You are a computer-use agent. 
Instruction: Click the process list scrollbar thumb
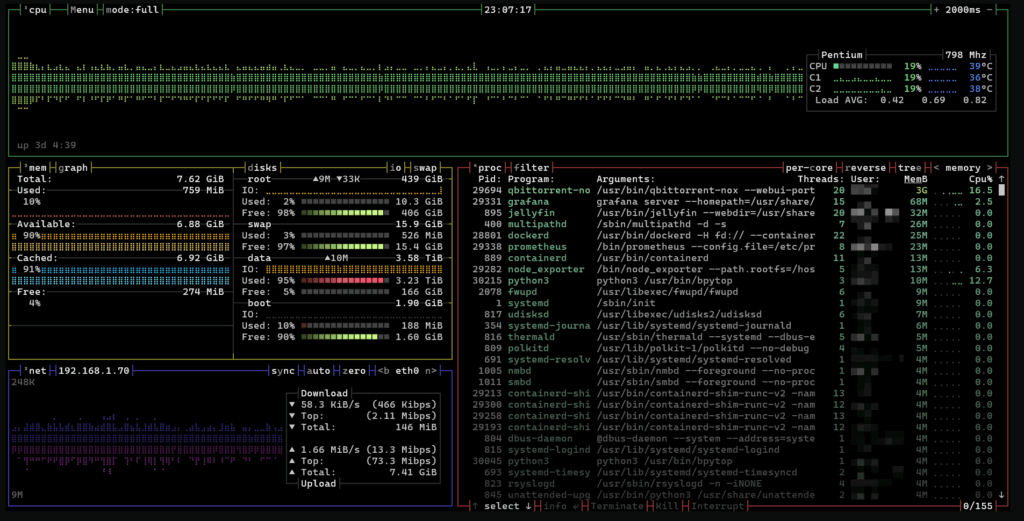[1002, 190]
